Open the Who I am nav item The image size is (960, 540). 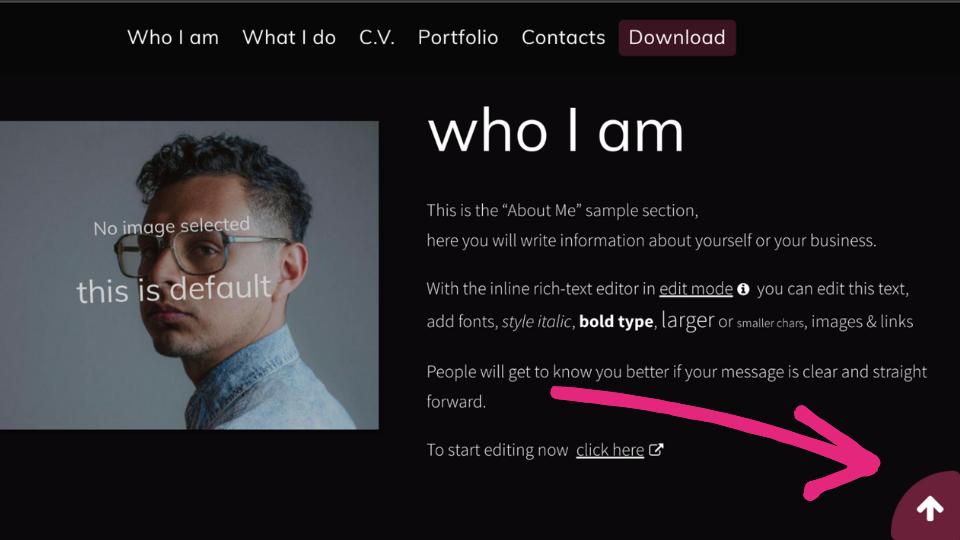click(x=173, y=38)
